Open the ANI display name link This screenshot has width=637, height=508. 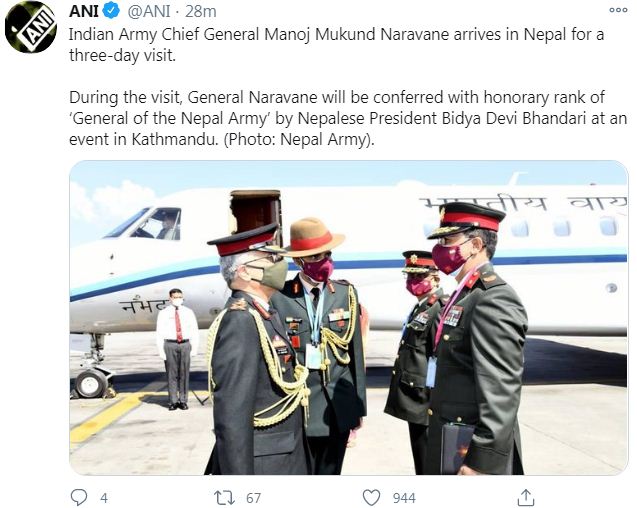[84, 11]
